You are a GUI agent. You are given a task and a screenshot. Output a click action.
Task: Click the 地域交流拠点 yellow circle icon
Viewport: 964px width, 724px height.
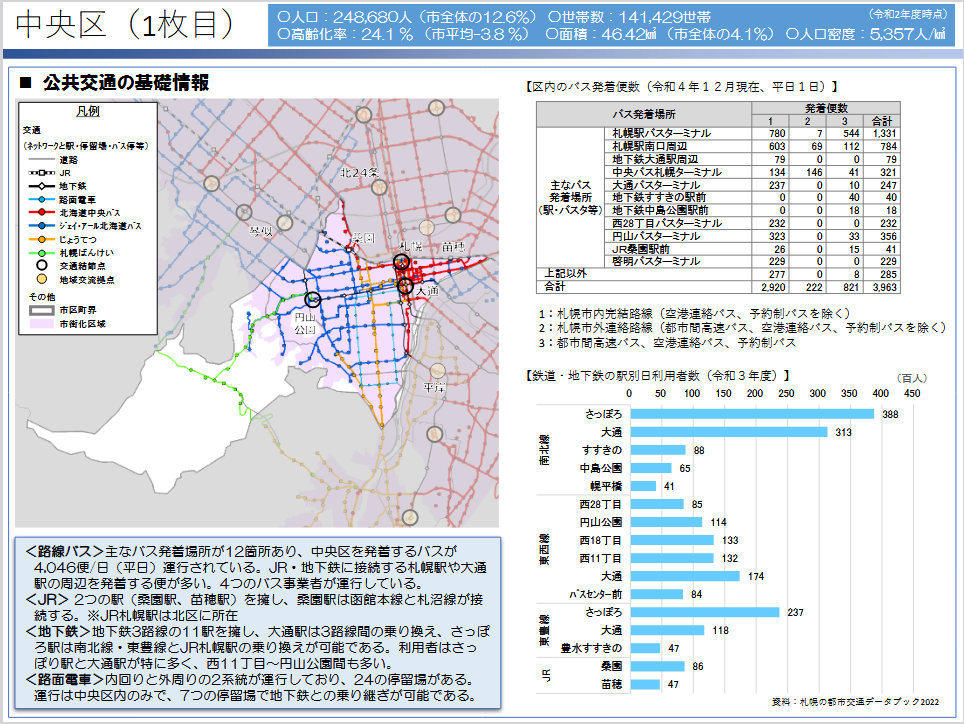click(x=43, y=278)
